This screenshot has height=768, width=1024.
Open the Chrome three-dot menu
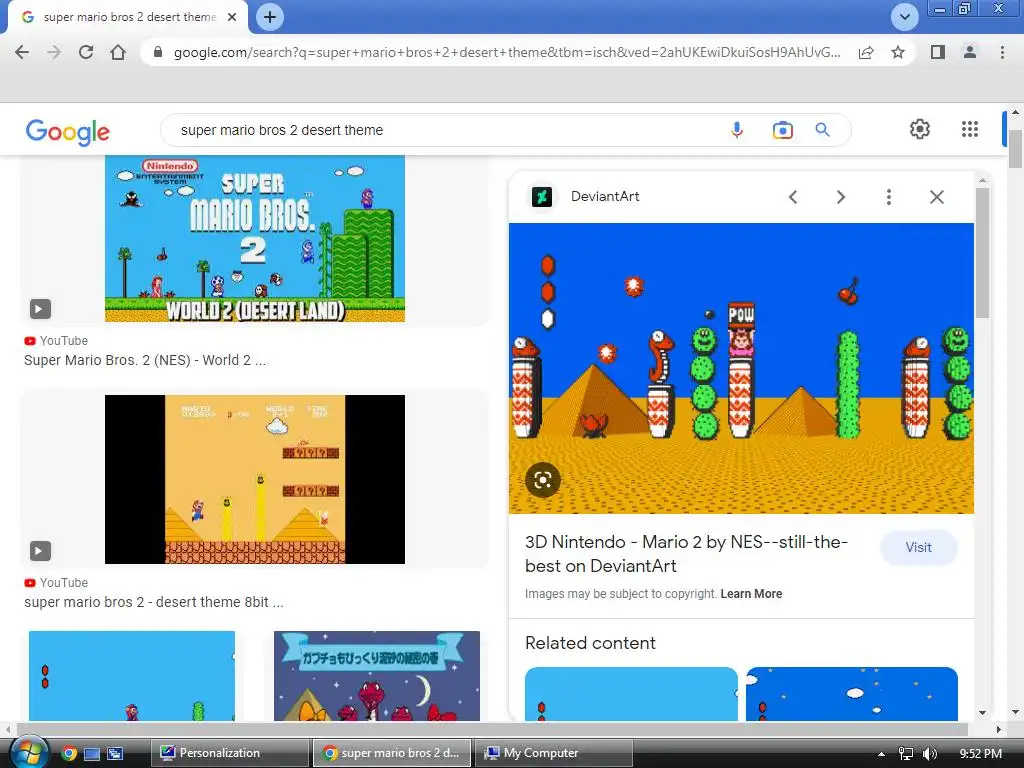click(1002, 52)
